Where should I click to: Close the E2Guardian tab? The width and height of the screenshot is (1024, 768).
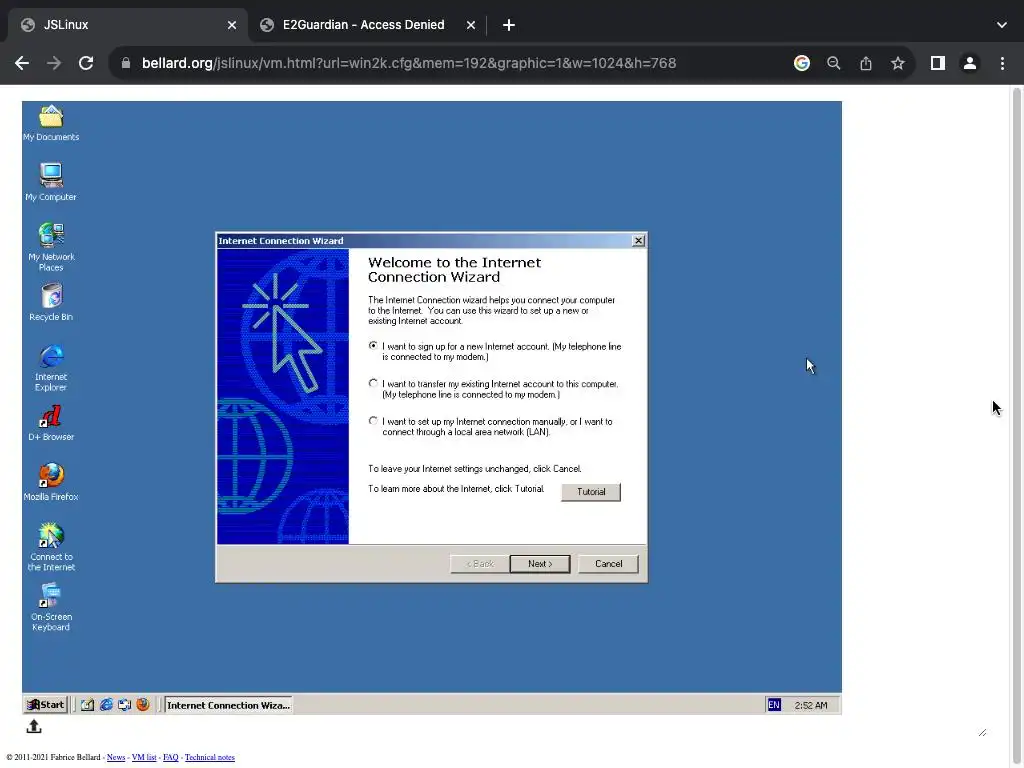(x=470, y=25)
